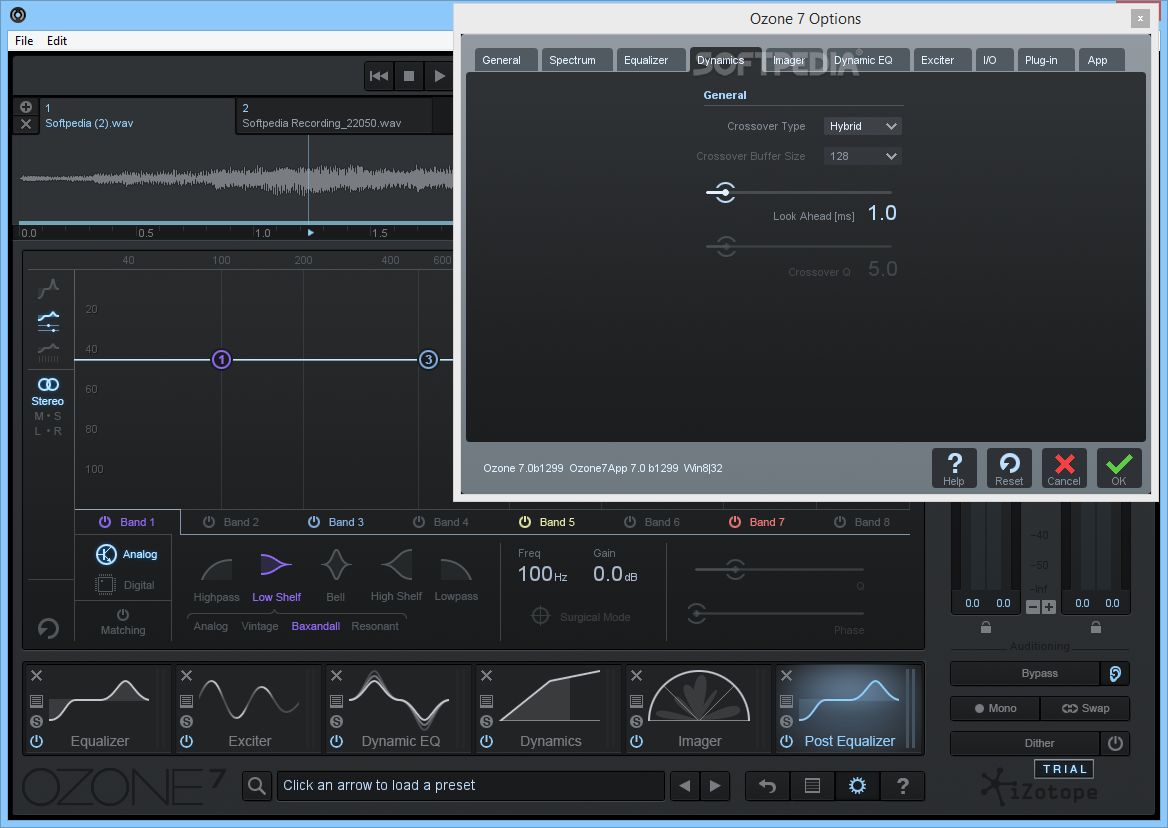
Task: Click the EQ reset circular arrow icon
Action: click(x=48, y=629)
